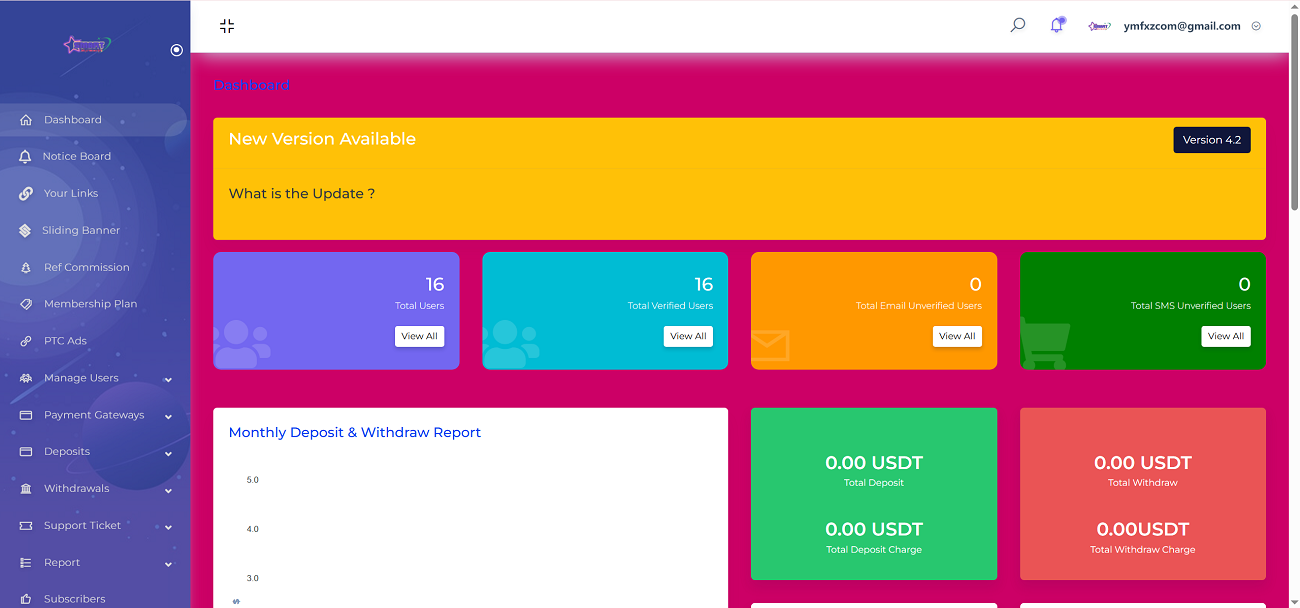Open the ymfxzcom@gmail.com account dropdown
Image resolution: width=1300 pixels, height=608 pixels.
1256,26
